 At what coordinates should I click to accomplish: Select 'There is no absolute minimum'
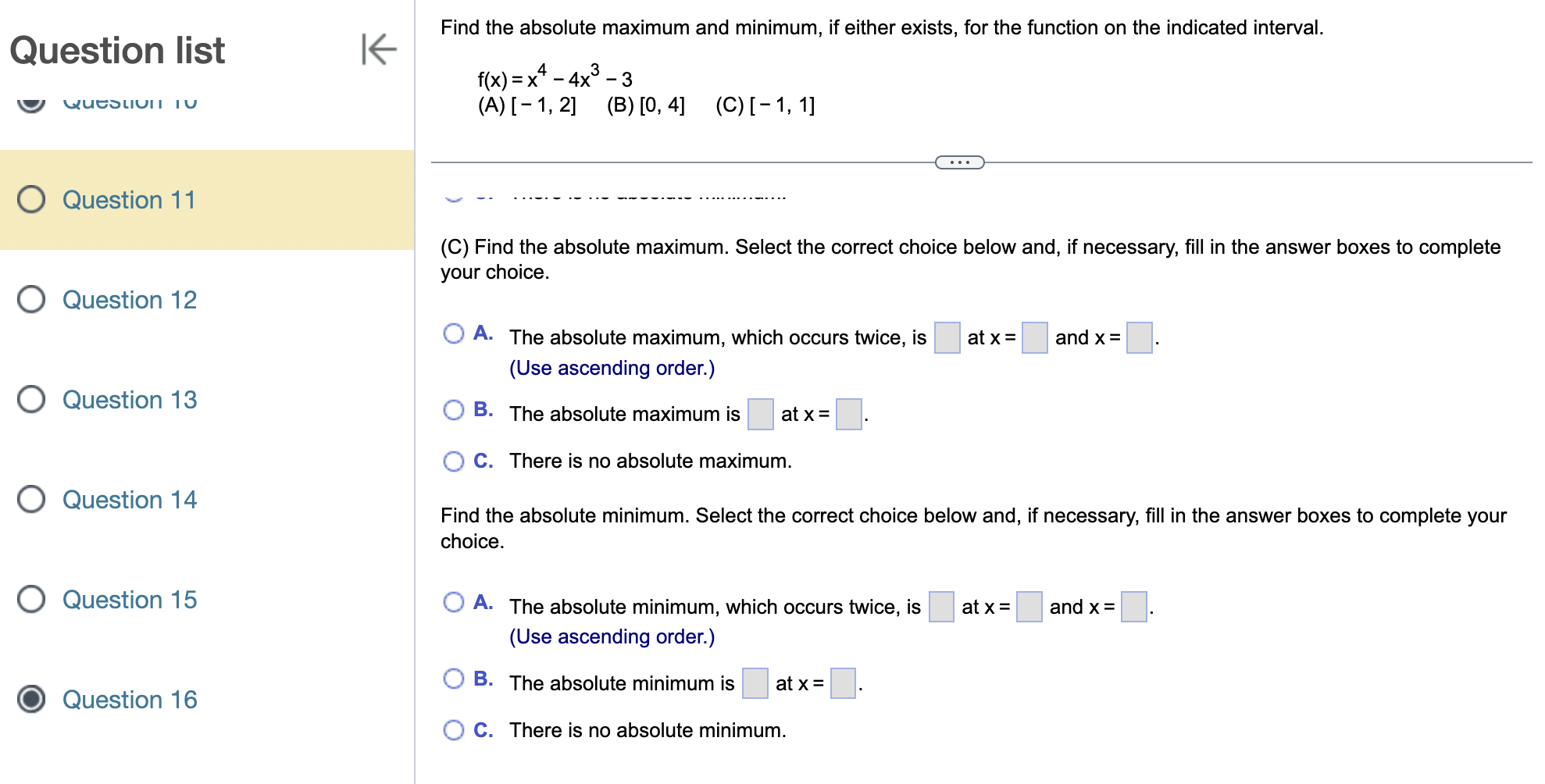pyautogui.click(x=454, y=729)
